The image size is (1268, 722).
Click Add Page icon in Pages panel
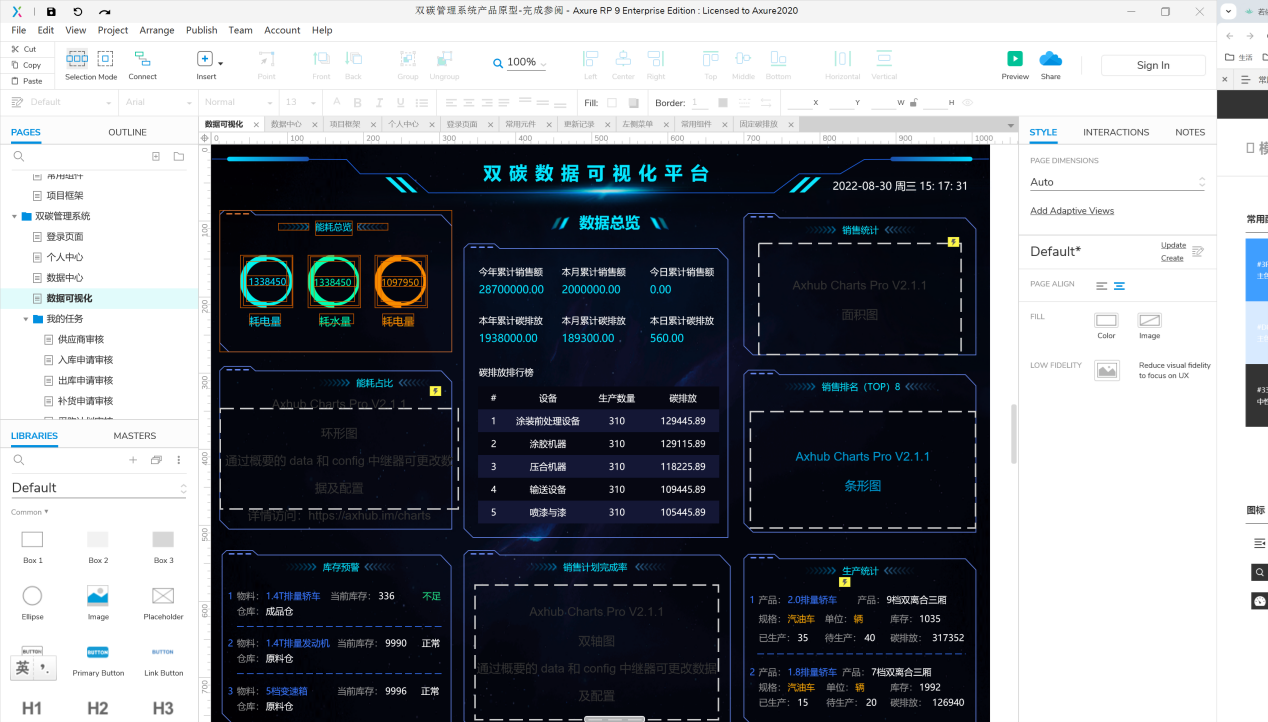tap(156, 156)
